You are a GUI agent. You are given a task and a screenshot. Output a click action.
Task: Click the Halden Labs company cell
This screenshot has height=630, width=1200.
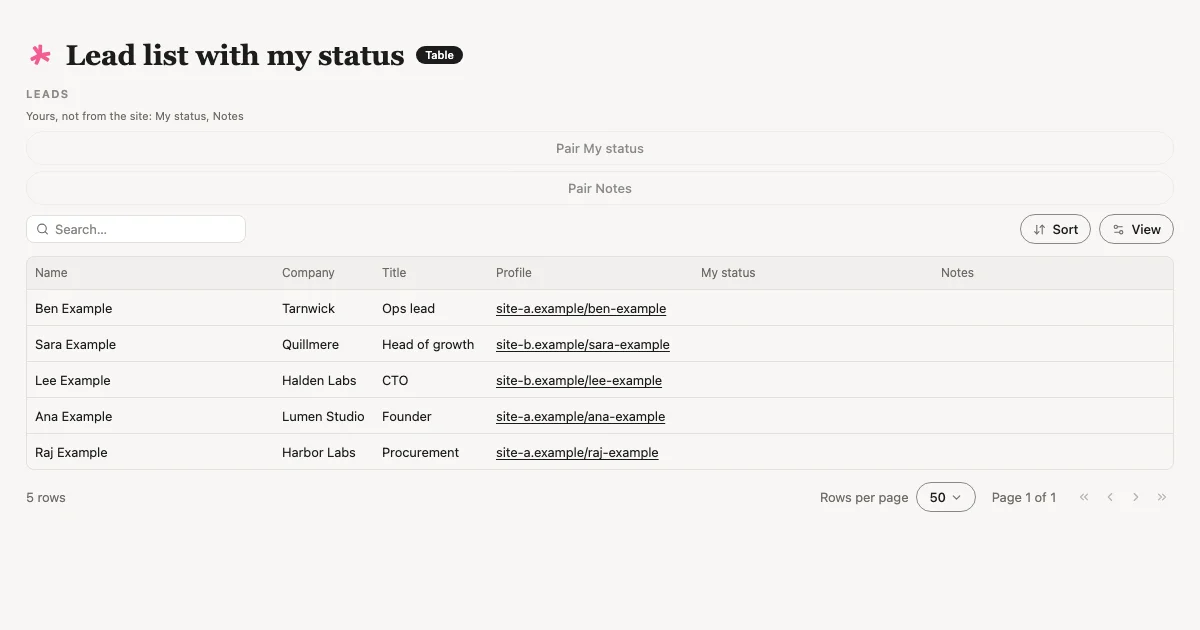tap(319, 380)
